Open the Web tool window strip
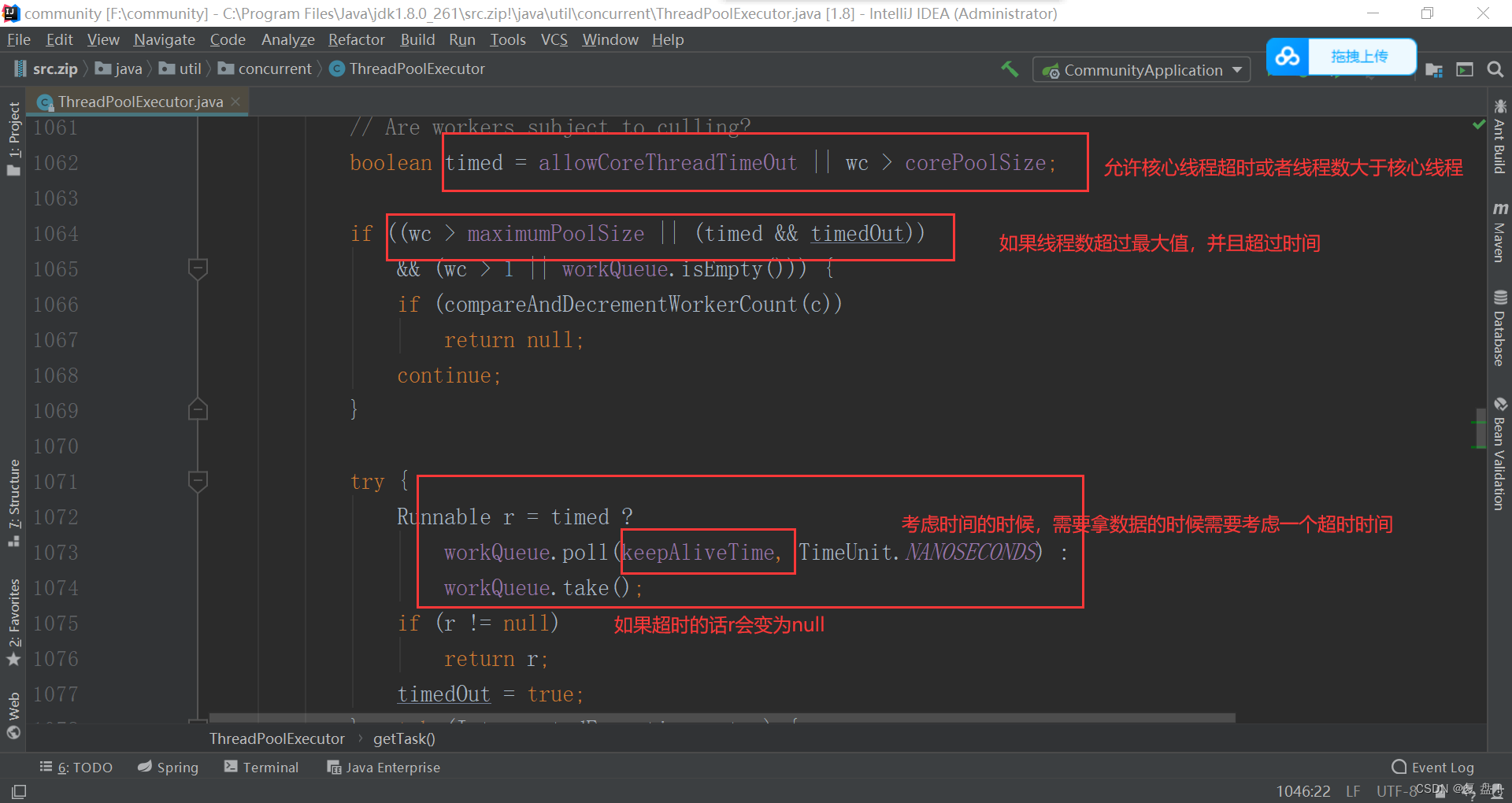The width and height of the screenshot is (1512, 803). coord(13,716)
